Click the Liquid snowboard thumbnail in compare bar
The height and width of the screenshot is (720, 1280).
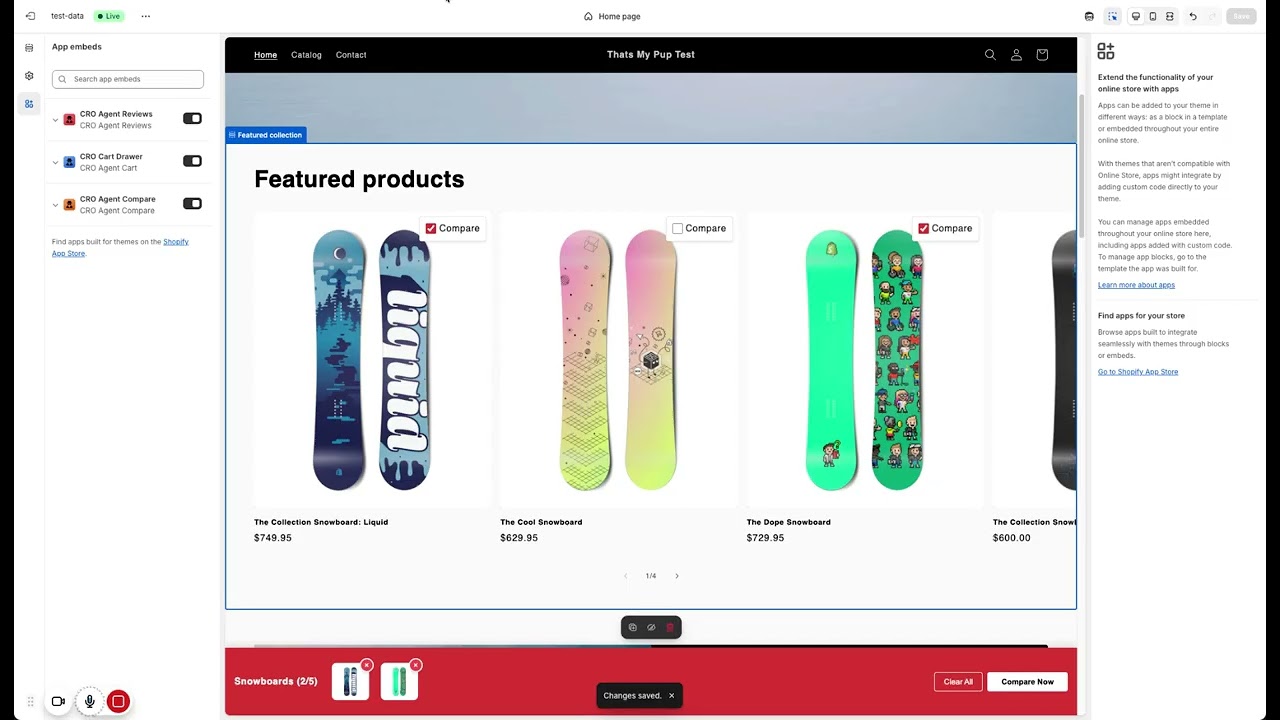tap(350, 682)
